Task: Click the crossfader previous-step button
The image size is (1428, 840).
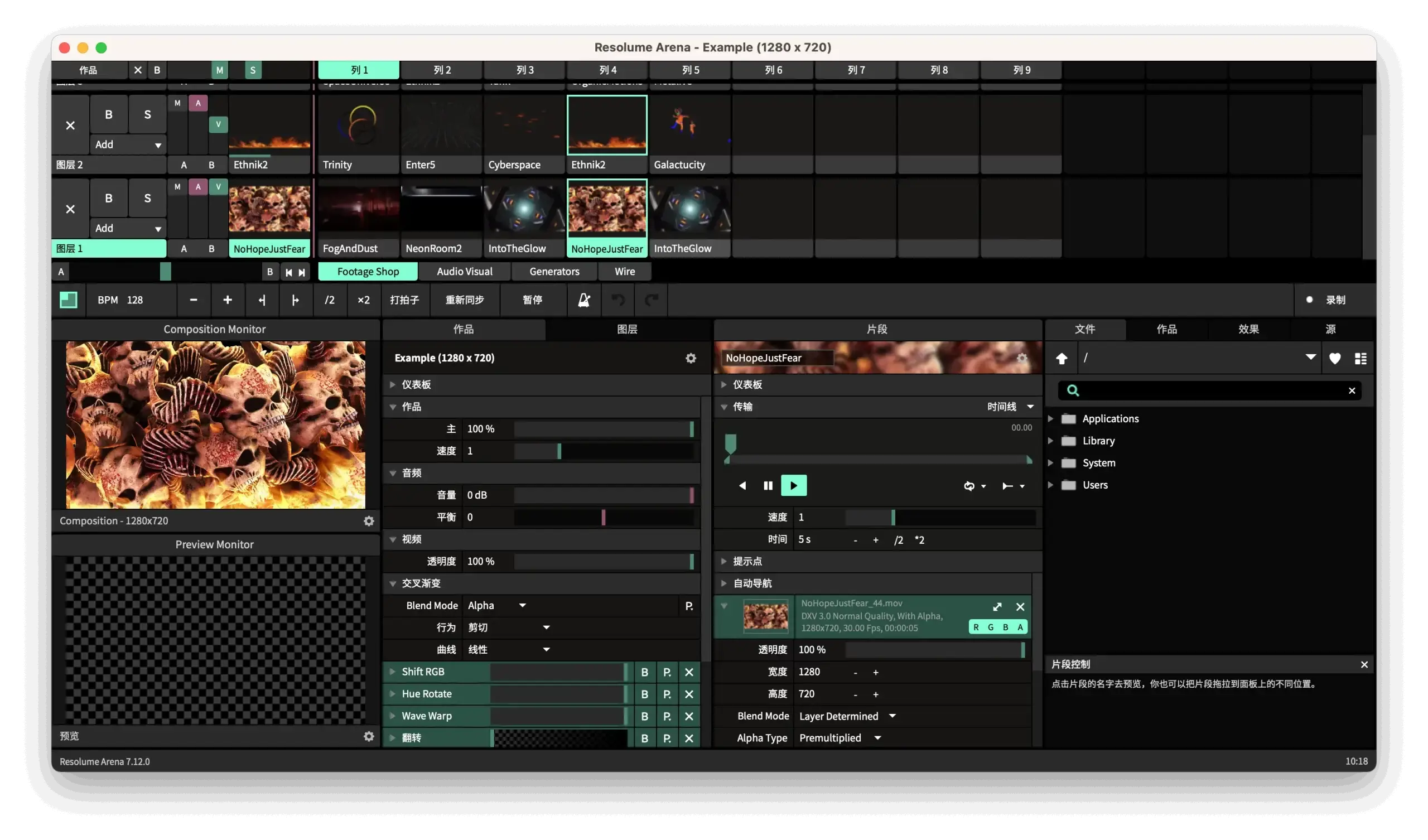Action: (x=288, y=272)
